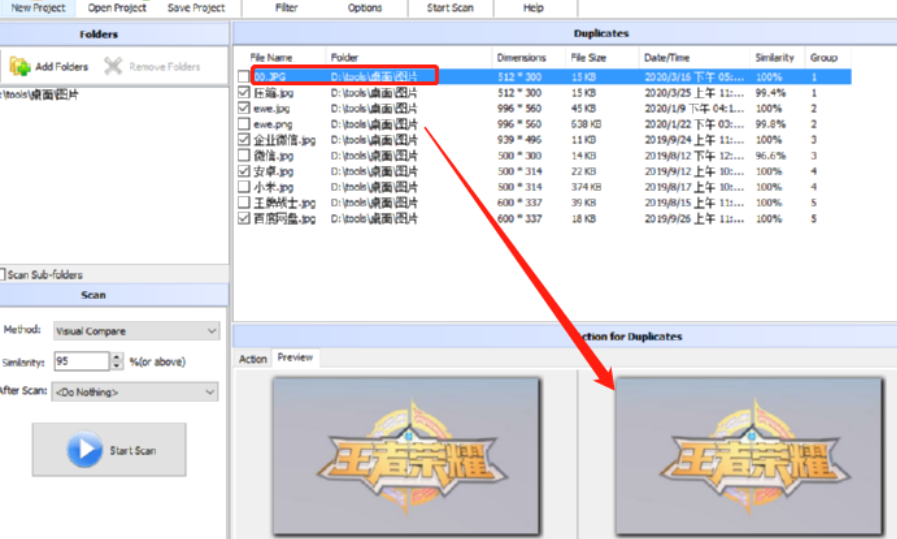Select the tools\桌面\图片 folder entry
897x539 pixels.
point(39,94)
